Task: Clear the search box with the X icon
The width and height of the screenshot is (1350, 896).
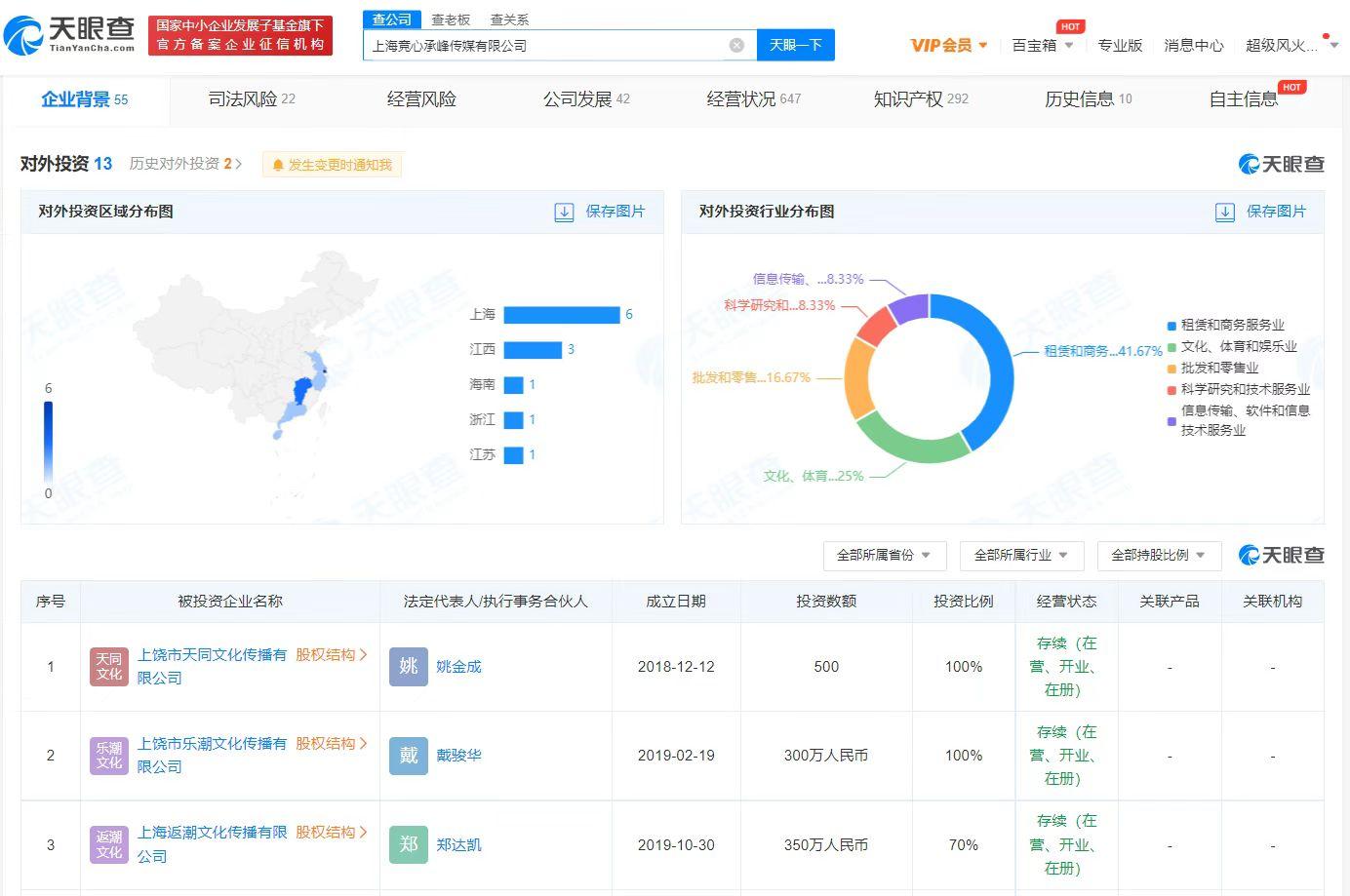Action: tap(736, 45)
